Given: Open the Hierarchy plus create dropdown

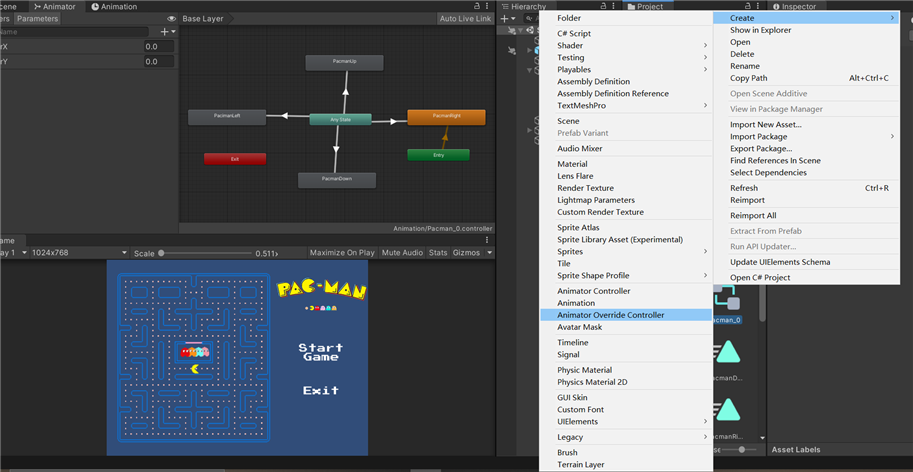Looking at the screenshot, I should (x=507, y=19).
